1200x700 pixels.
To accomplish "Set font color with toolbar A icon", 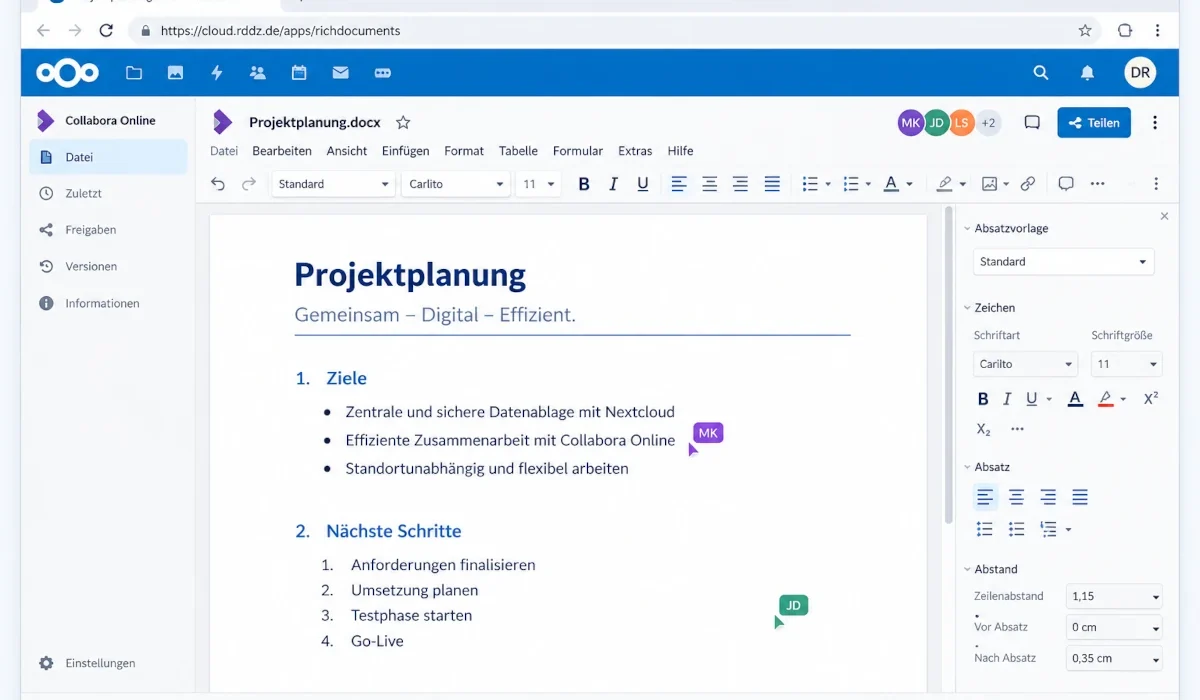I will coord(891,184).
